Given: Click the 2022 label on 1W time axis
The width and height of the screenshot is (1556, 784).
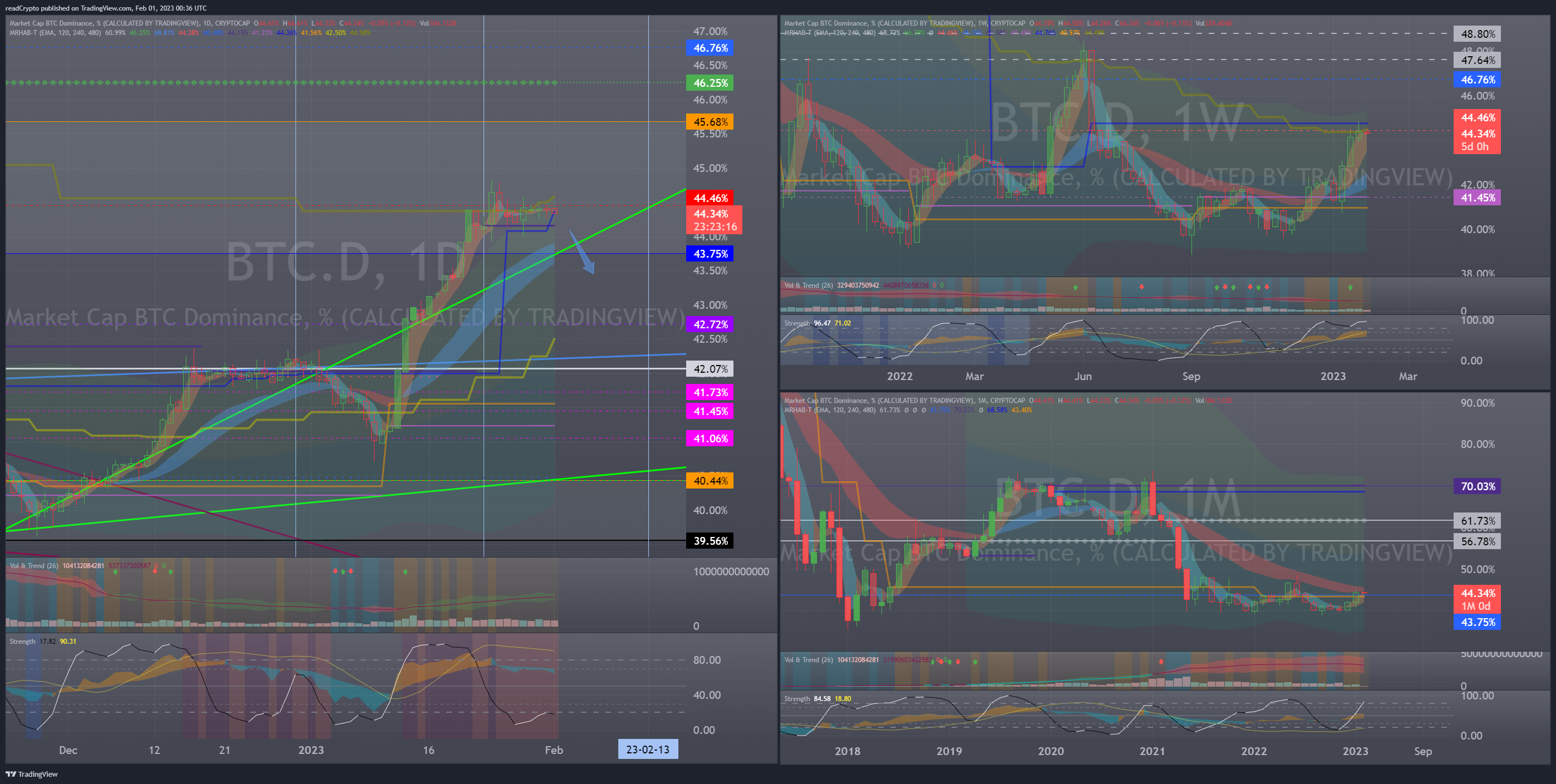Looking at the screenshot, I should coord(899,376).
